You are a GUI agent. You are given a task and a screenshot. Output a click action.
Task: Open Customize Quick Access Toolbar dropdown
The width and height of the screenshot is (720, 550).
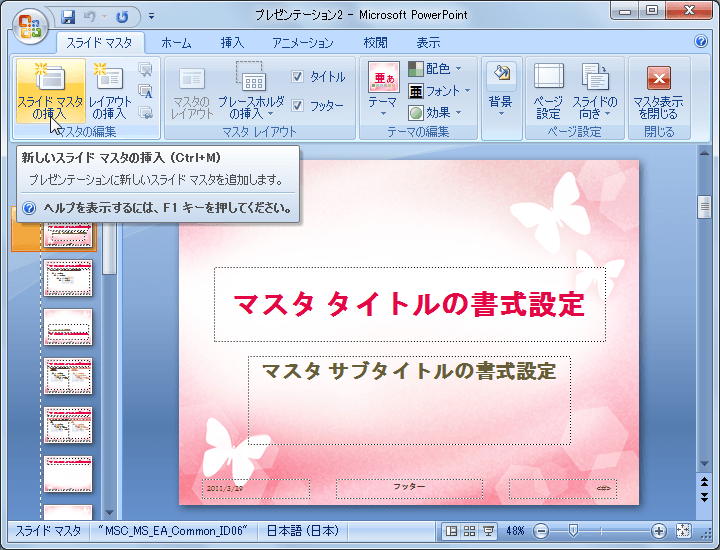tap(151, 17)
